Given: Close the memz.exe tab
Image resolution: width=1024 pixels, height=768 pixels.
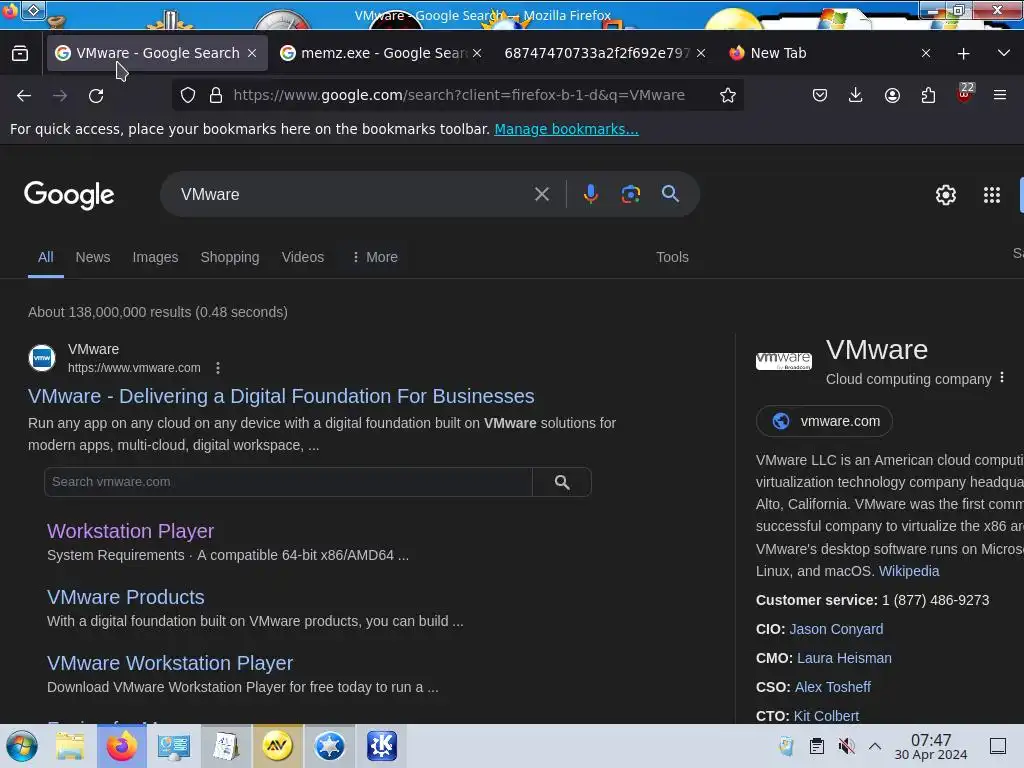Looking at the screenshot, I should click(477, 53).
